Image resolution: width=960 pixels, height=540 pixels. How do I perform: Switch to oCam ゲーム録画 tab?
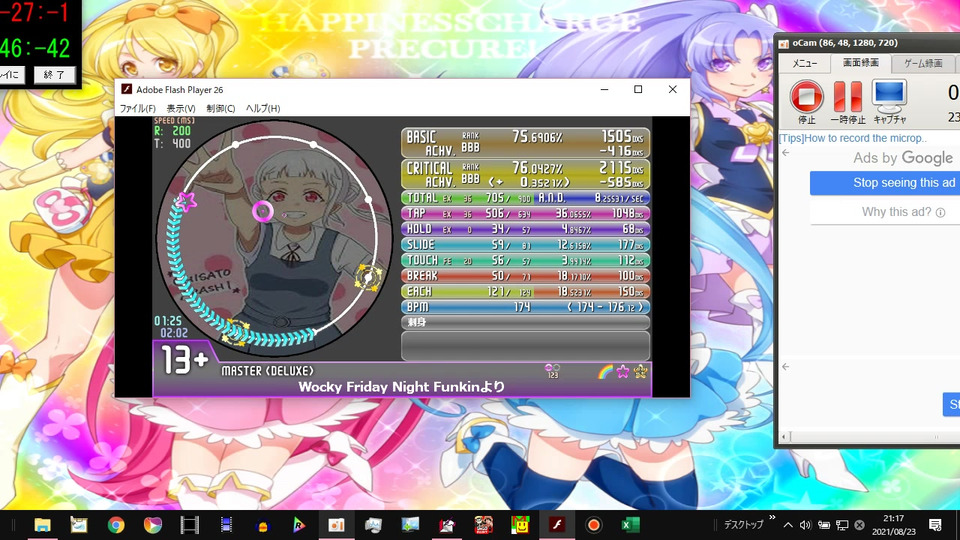[923, 63]
